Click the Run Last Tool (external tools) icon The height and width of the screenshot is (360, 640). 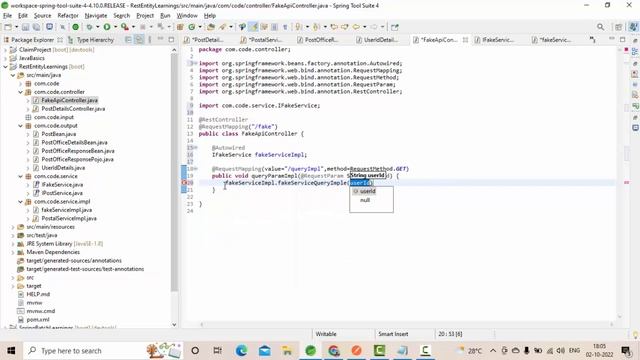[x=124, y=27]
